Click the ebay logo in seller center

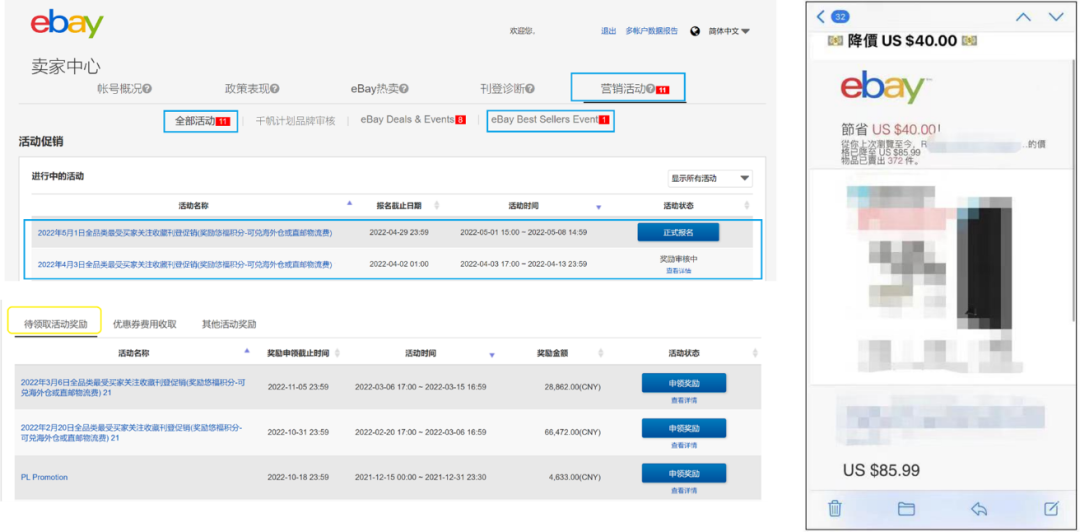pos(67,24)
